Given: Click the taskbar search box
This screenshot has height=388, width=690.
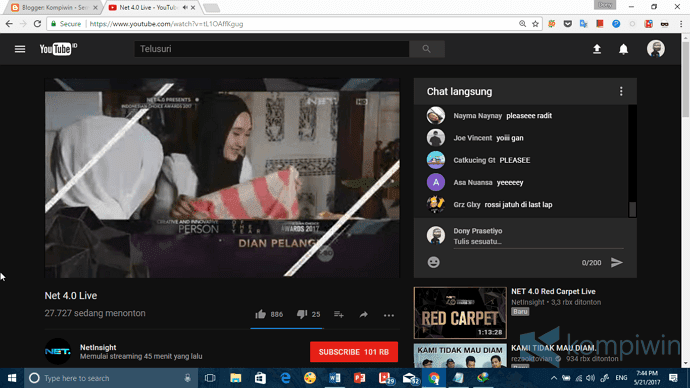Looking at the screenshot, I should pyautogui.click(x=111, y=378).
